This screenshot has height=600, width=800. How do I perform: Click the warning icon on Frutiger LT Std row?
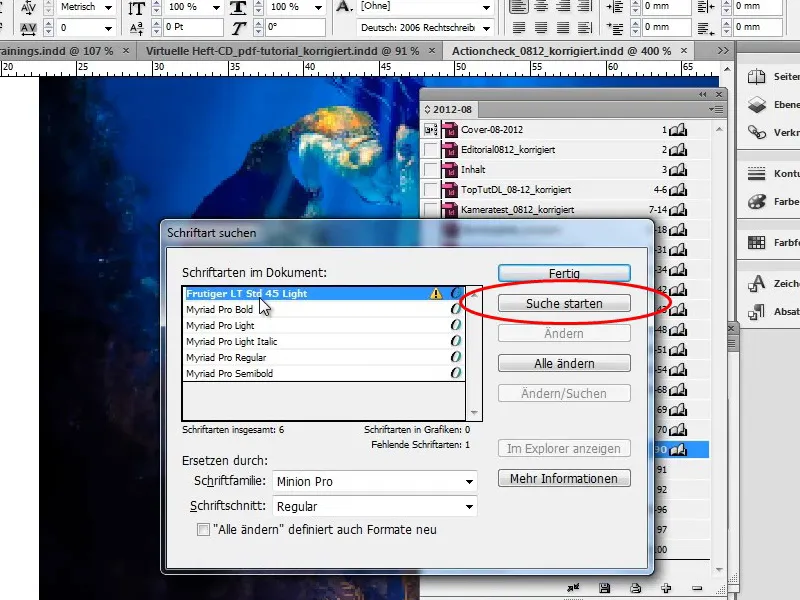pyautogui.click(x=436, y=293)
